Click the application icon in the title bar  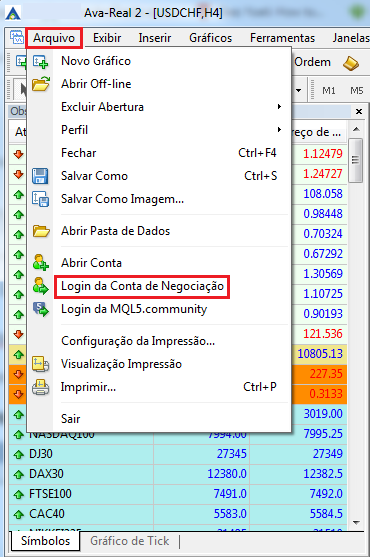point(13,13)
